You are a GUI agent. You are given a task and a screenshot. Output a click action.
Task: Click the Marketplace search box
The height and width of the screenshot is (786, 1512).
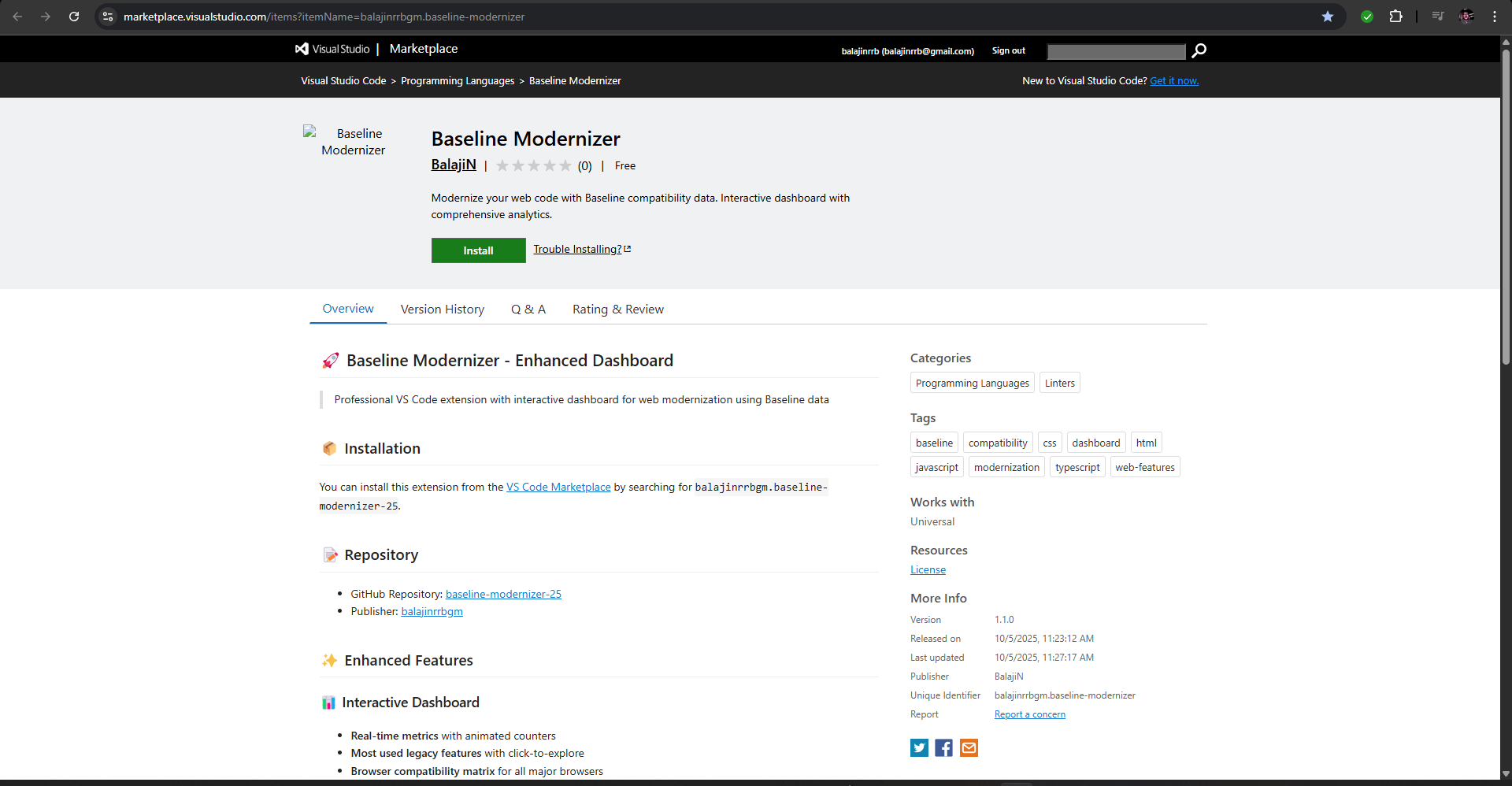pyautogui.click(x=1116, y=51)
